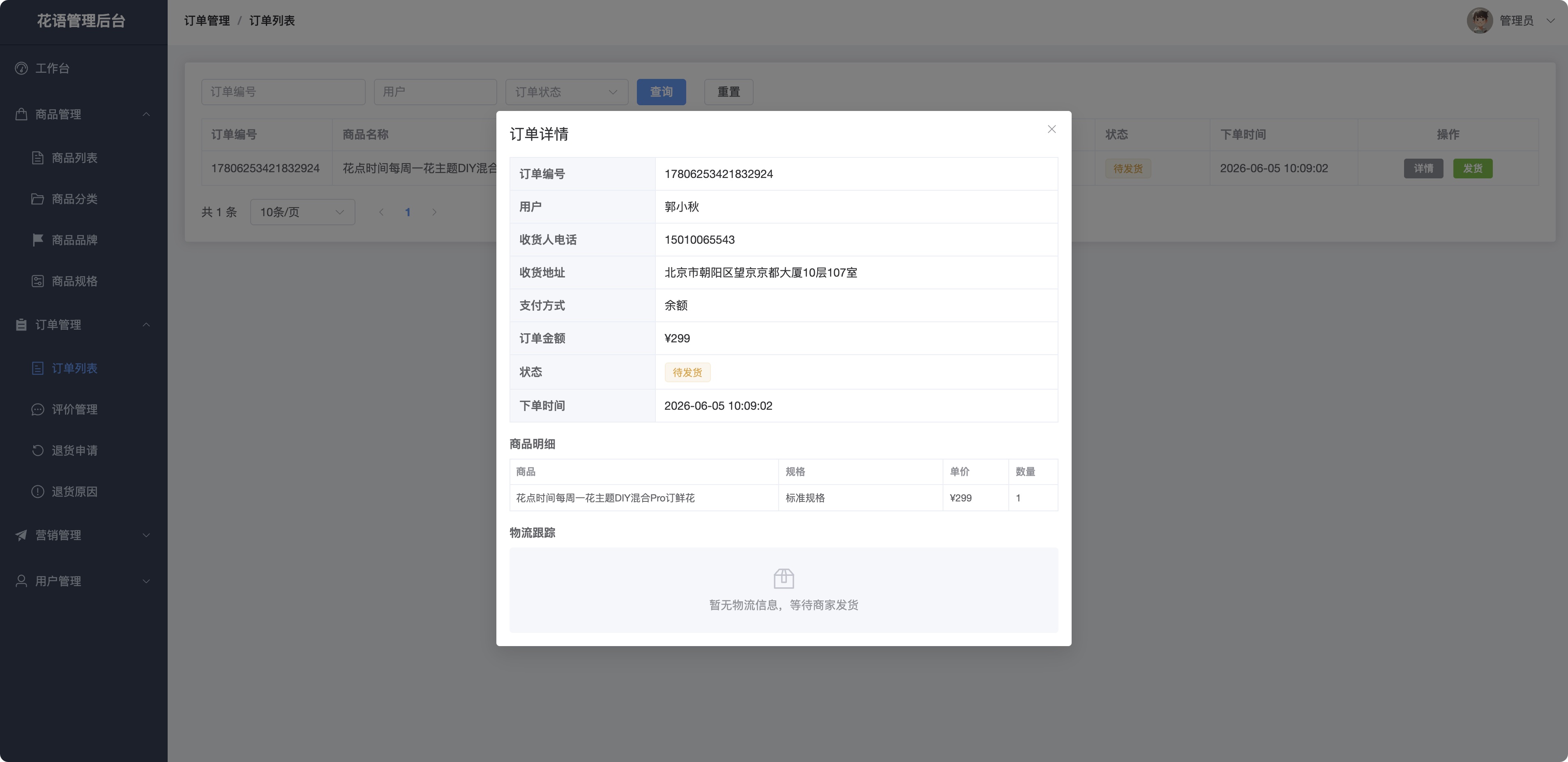
Task: Click the 用户管理 person icon
Action: [x=21, y=581]
